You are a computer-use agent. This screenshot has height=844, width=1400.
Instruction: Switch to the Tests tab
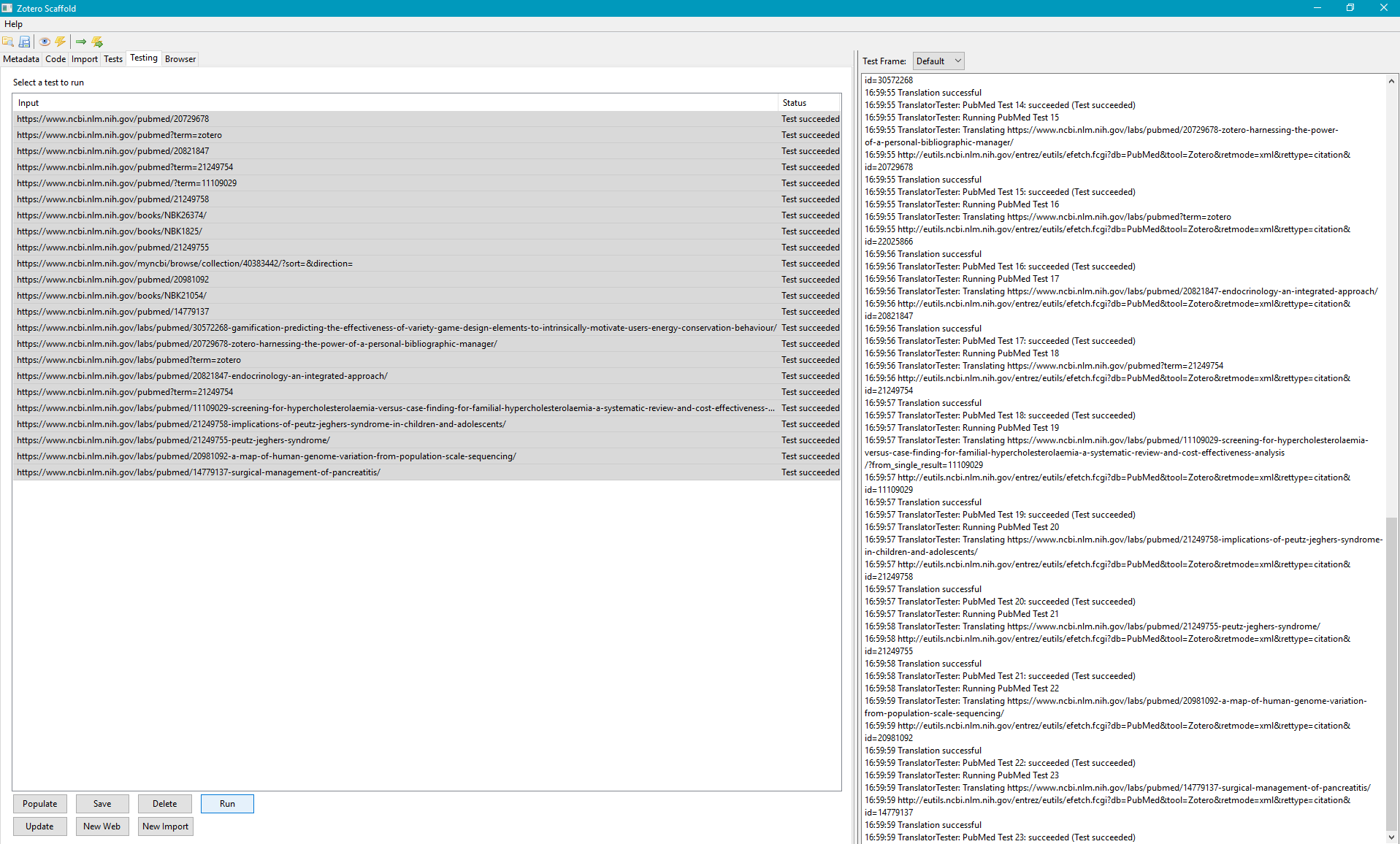113,59
